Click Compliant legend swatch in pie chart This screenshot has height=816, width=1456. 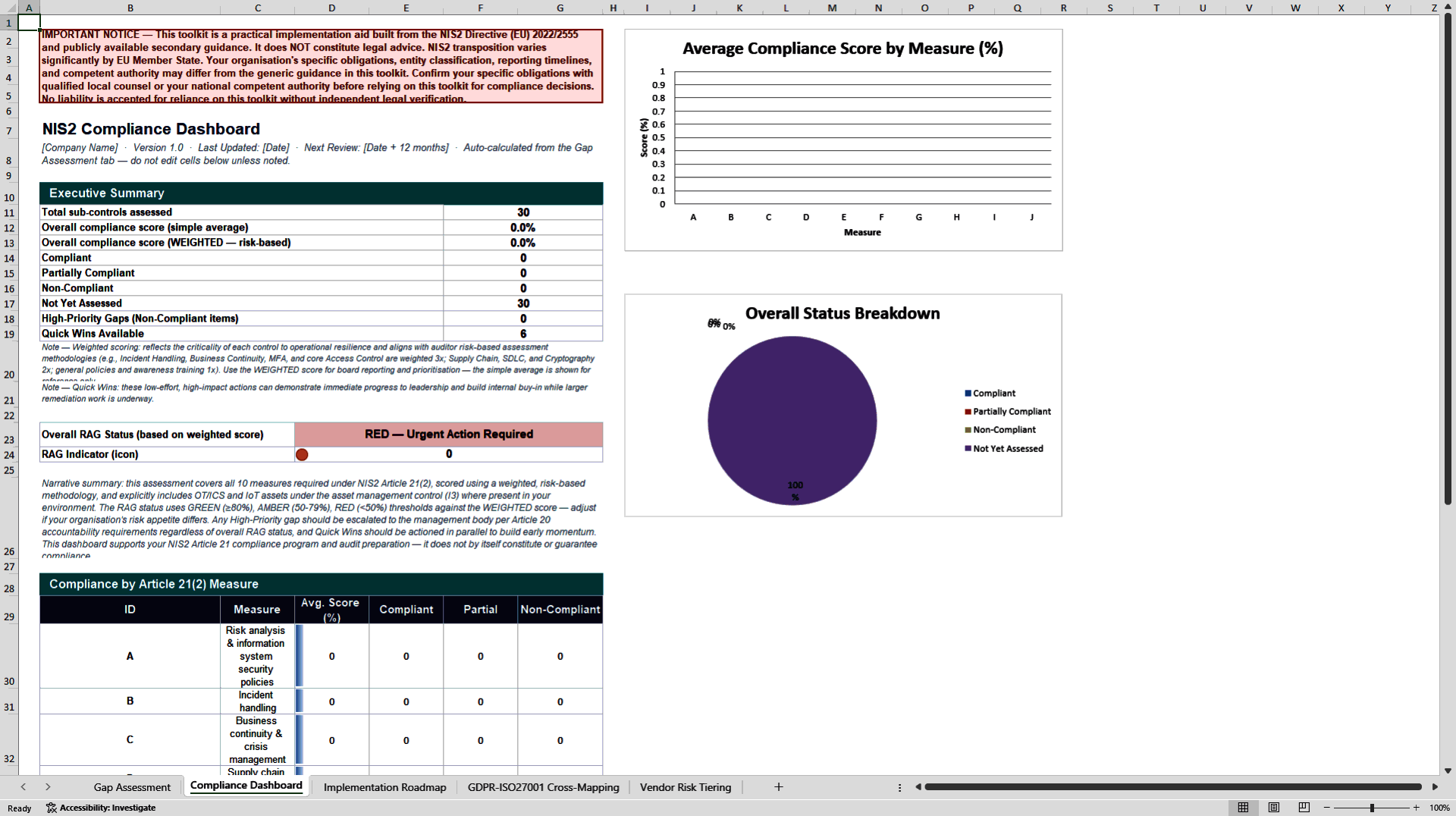[968, 394]
